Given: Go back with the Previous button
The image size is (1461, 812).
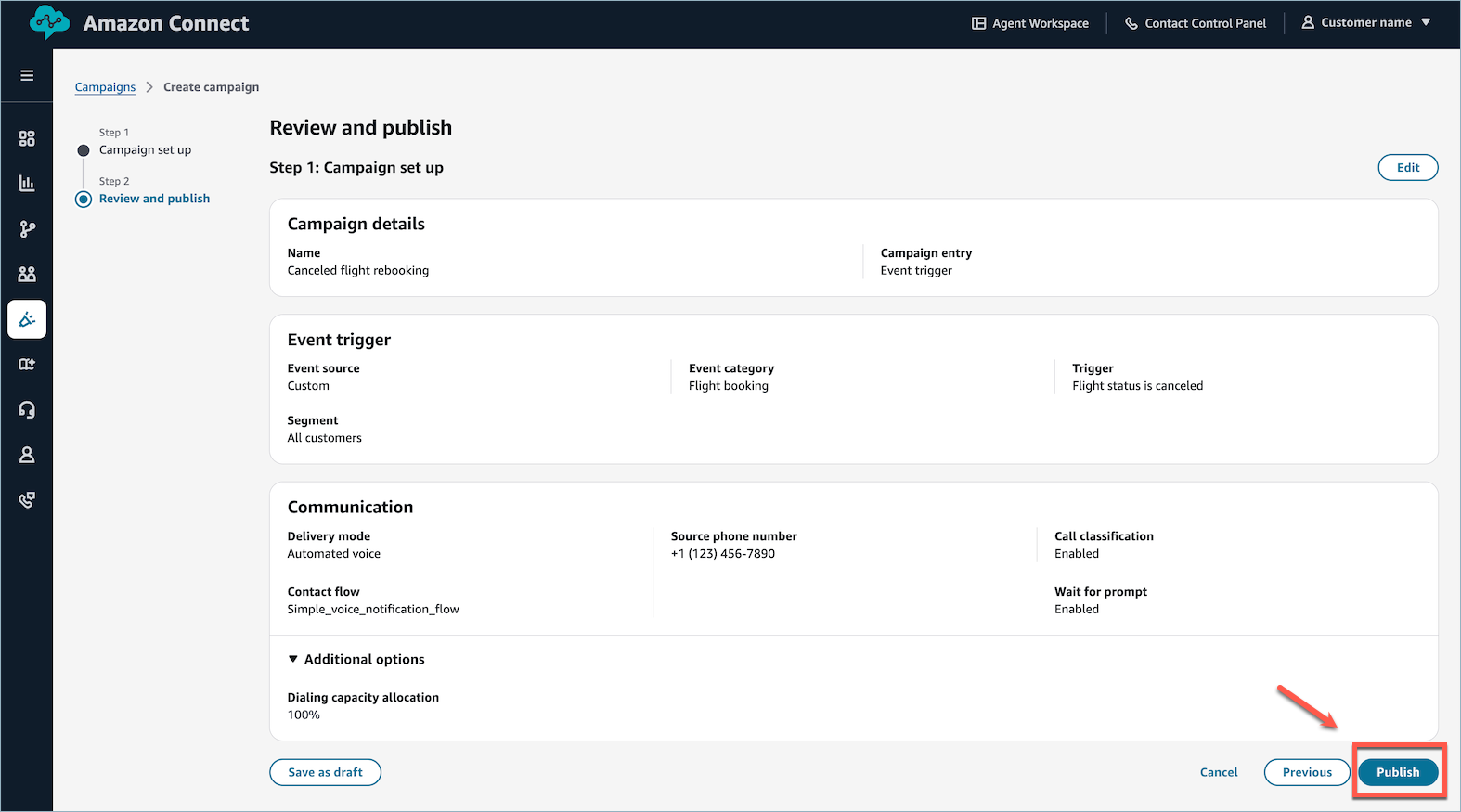Looking at the screenshot, I should [x=1306, y=772].
